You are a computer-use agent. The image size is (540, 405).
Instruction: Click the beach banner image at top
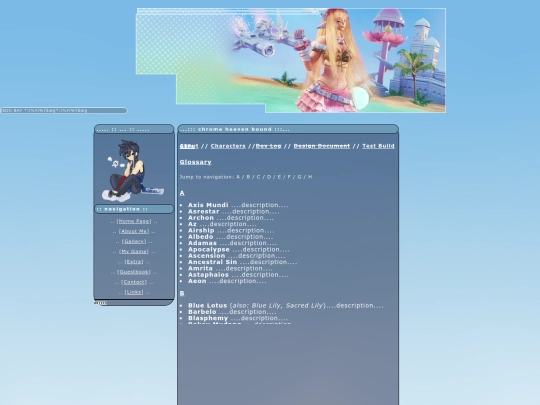coord(291,60)
